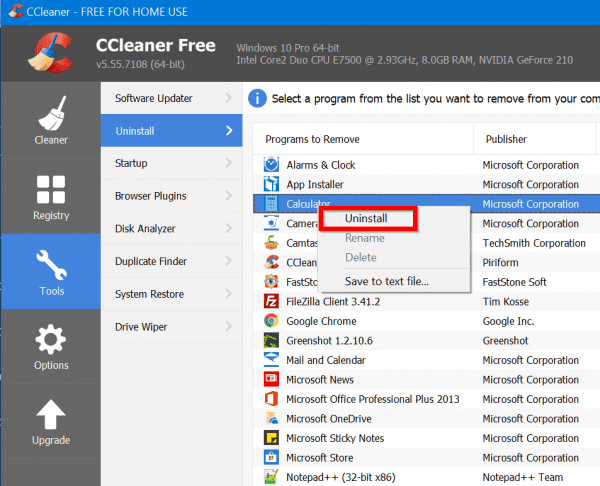Choose Uninstall from the context menu
Image resolution: width=600 pixels, height=486 pixels.
[x=365, y=218]
